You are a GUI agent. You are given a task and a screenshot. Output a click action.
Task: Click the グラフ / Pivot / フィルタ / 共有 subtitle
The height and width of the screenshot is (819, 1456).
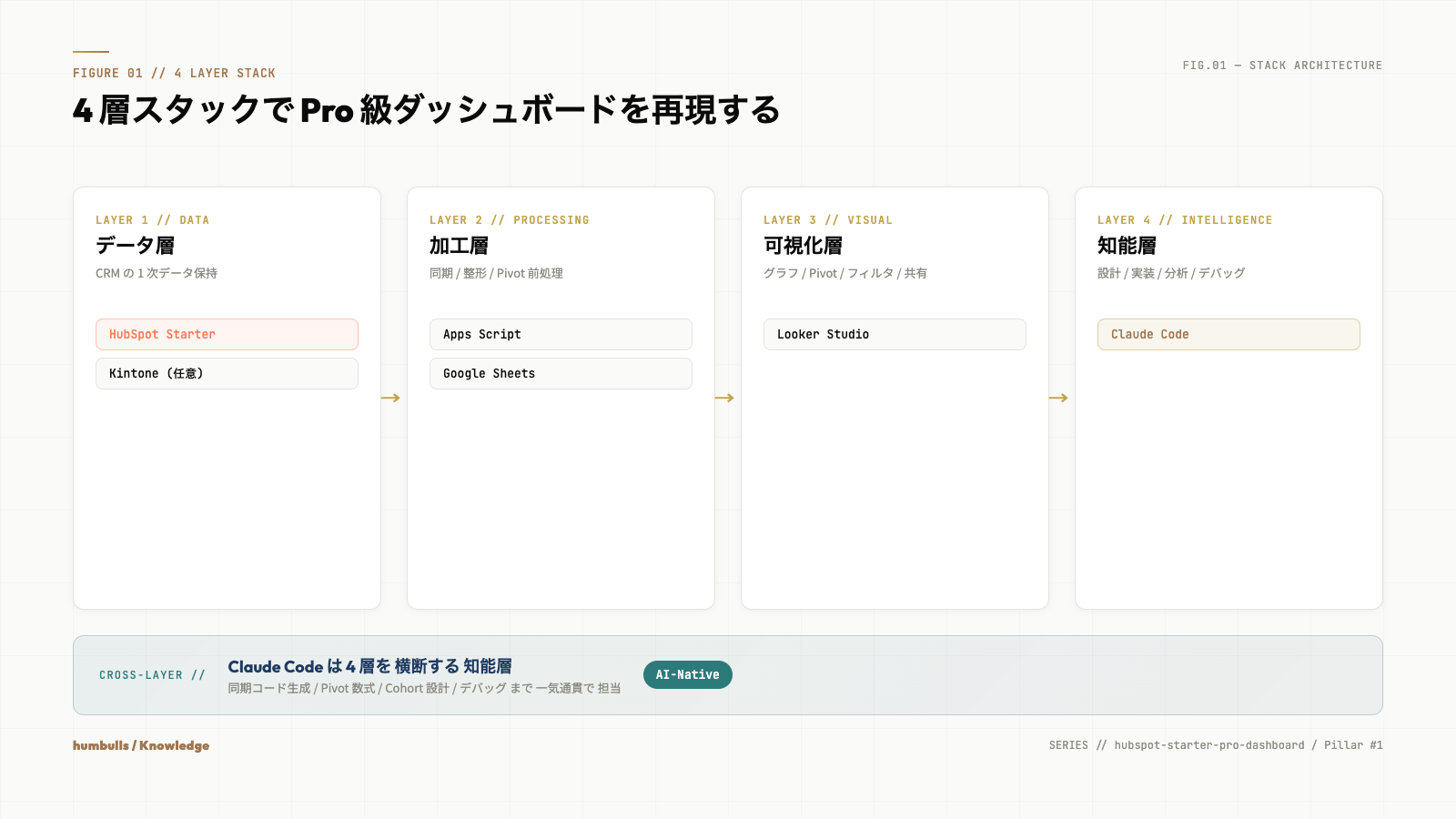pos(845,273)
